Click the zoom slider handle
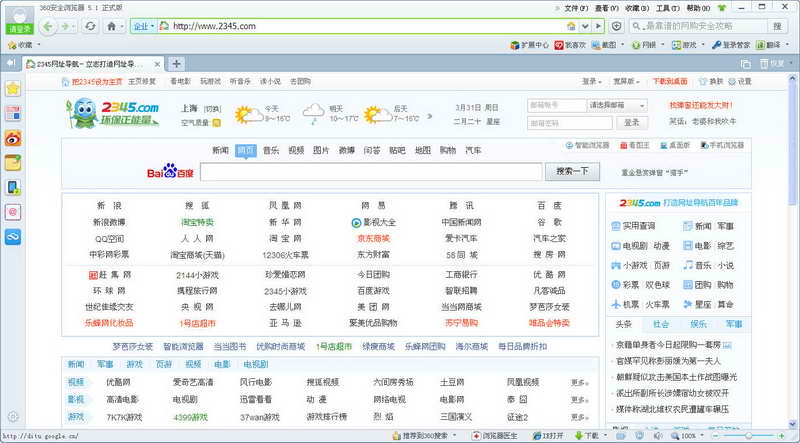This screenshot has height=443, width=800. 748,435
